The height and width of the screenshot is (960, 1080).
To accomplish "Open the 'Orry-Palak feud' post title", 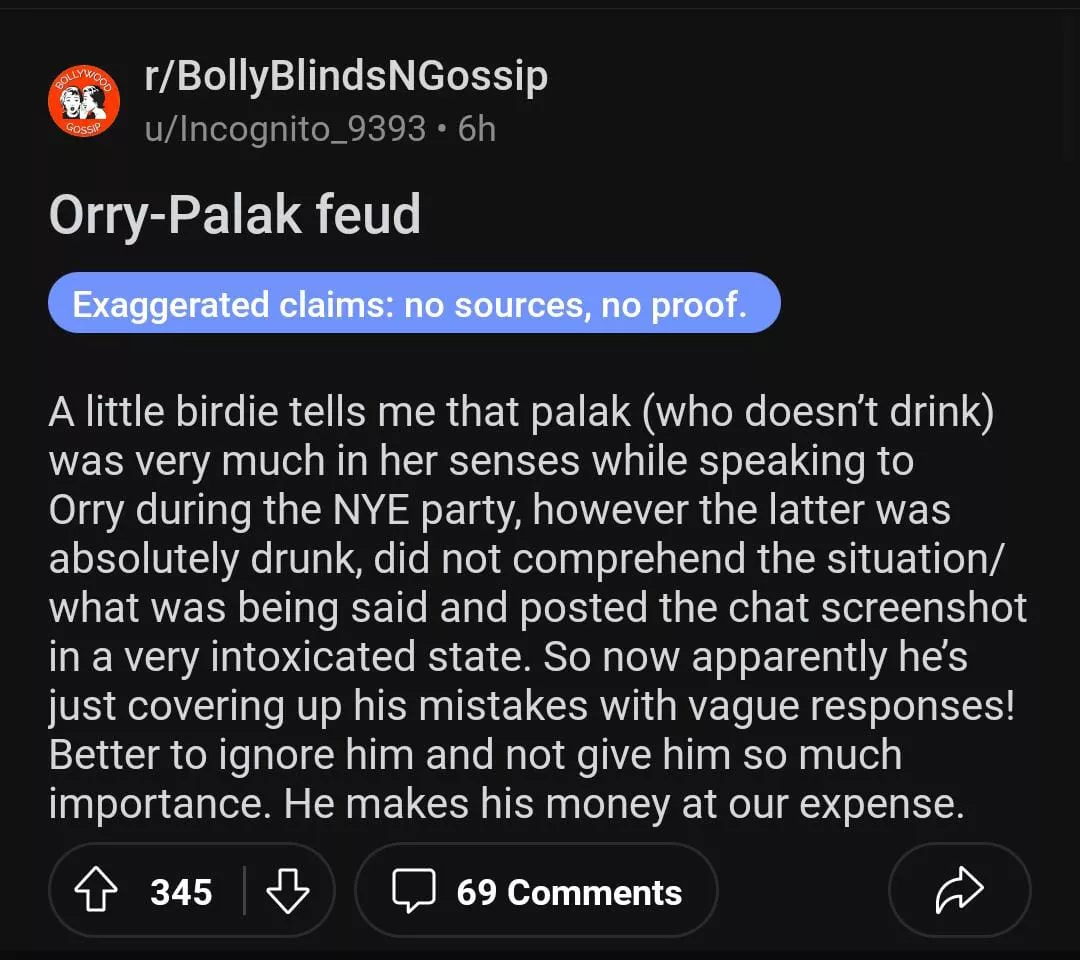I will tap(234, 215).
